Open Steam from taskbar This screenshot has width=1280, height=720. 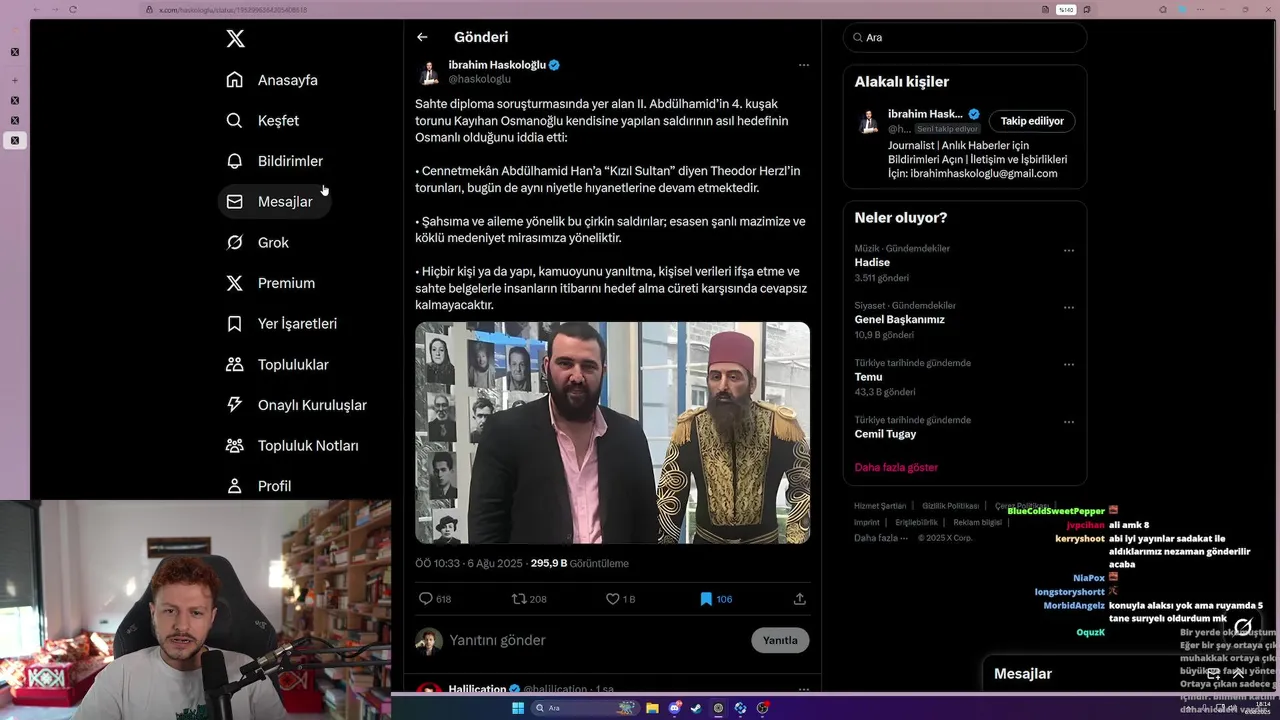(x=696, y=708)
